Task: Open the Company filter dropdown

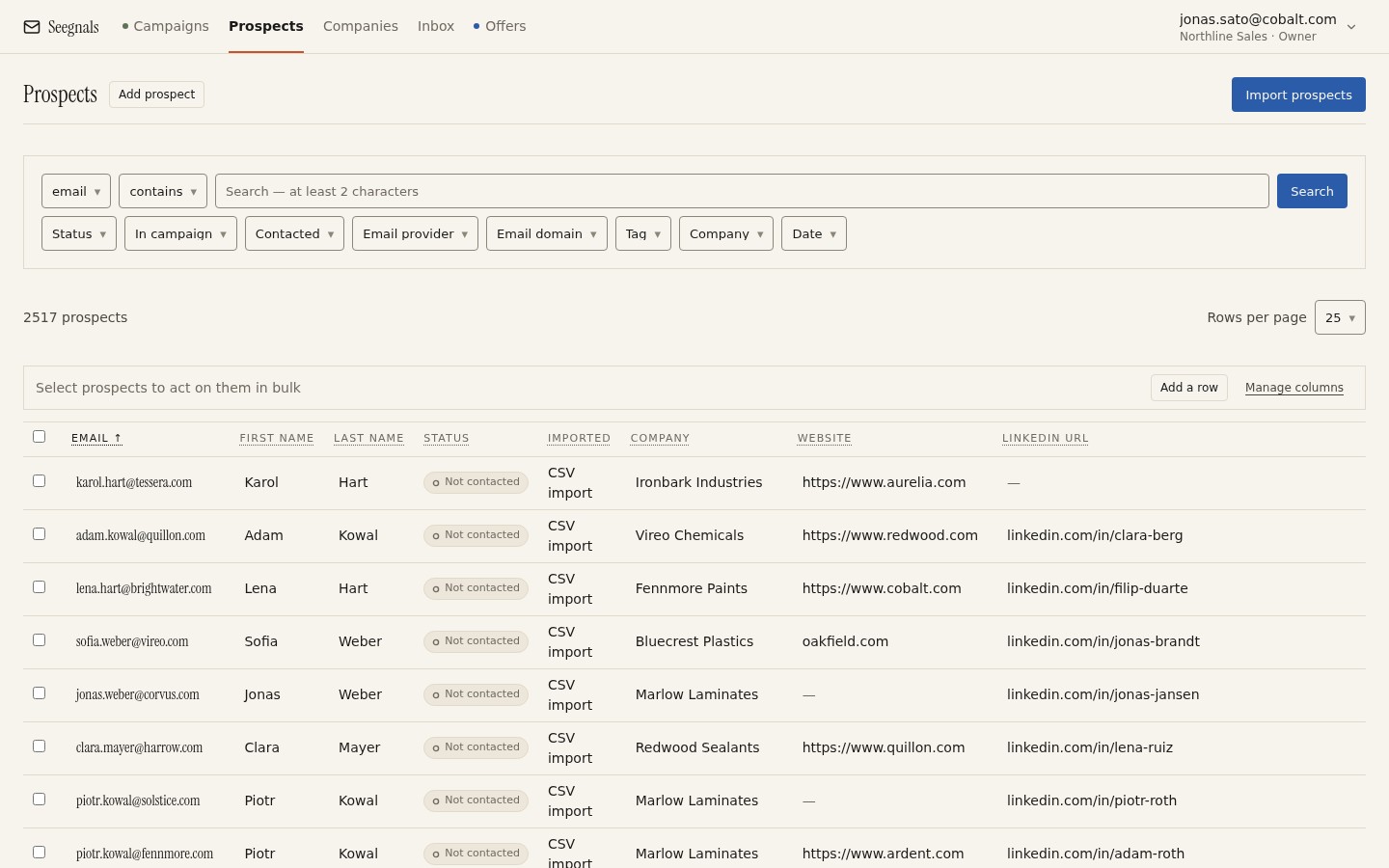Action: (726, 233)
